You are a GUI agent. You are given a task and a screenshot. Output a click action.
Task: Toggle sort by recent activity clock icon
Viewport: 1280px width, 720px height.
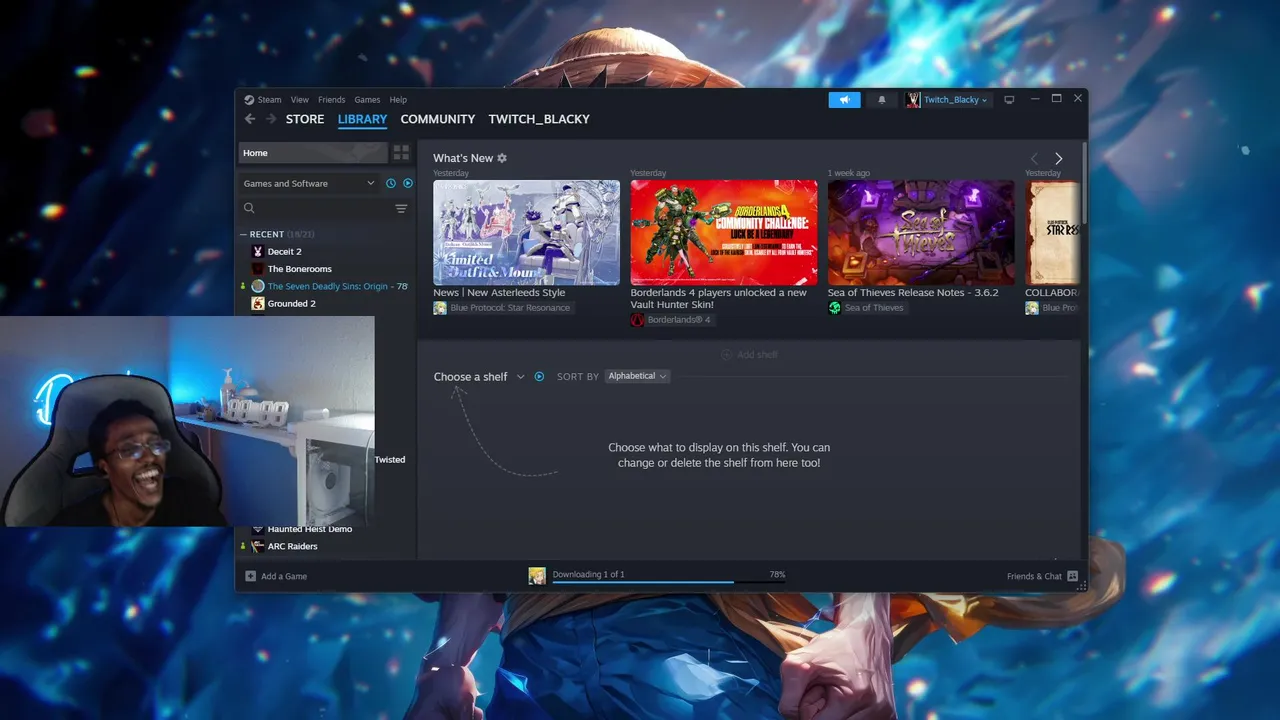point(391,183)
